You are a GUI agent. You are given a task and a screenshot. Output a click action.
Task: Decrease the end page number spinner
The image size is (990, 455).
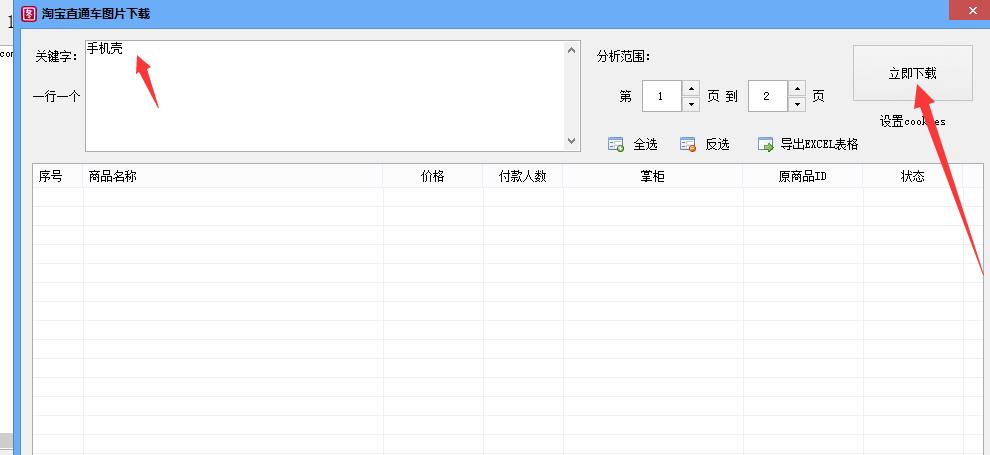point(796,104)
